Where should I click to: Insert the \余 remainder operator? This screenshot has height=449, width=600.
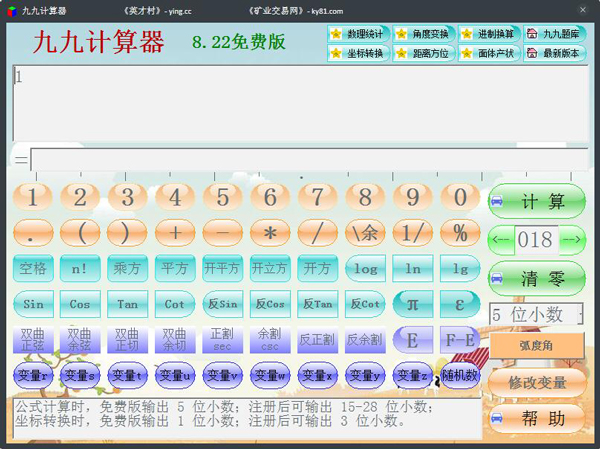coord(365,233)
